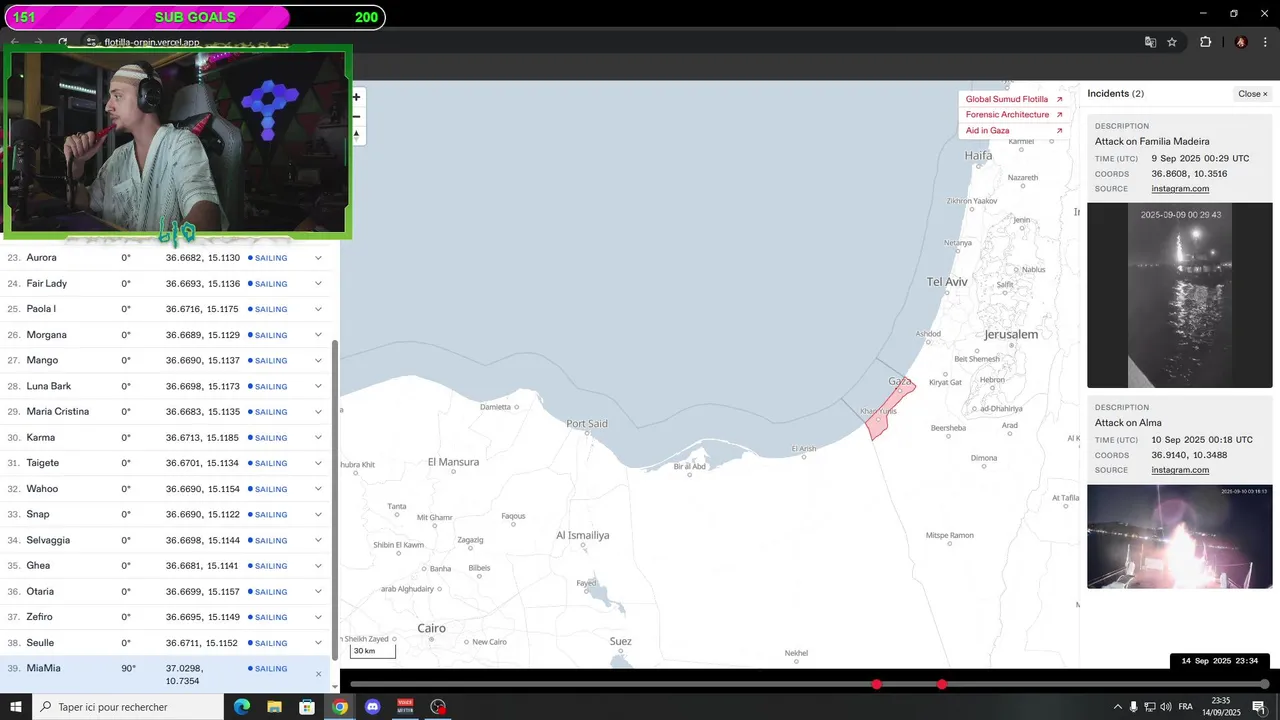Viewport: 1280px width, 720px height.
Task: Open OBS Studio taskbar icon
Action: point(438,707)
